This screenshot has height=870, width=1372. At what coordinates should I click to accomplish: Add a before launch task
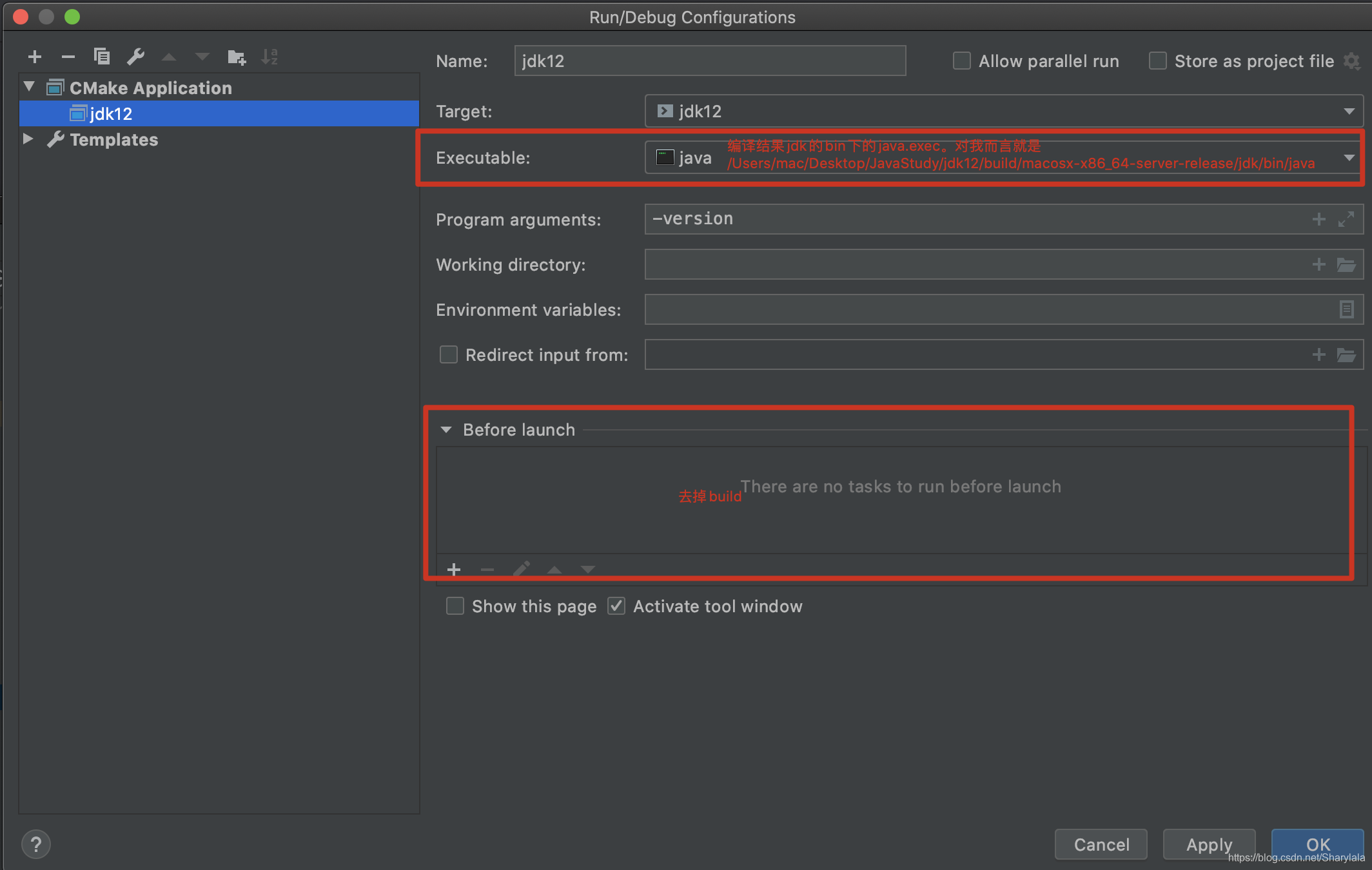(x=454, y=570)
